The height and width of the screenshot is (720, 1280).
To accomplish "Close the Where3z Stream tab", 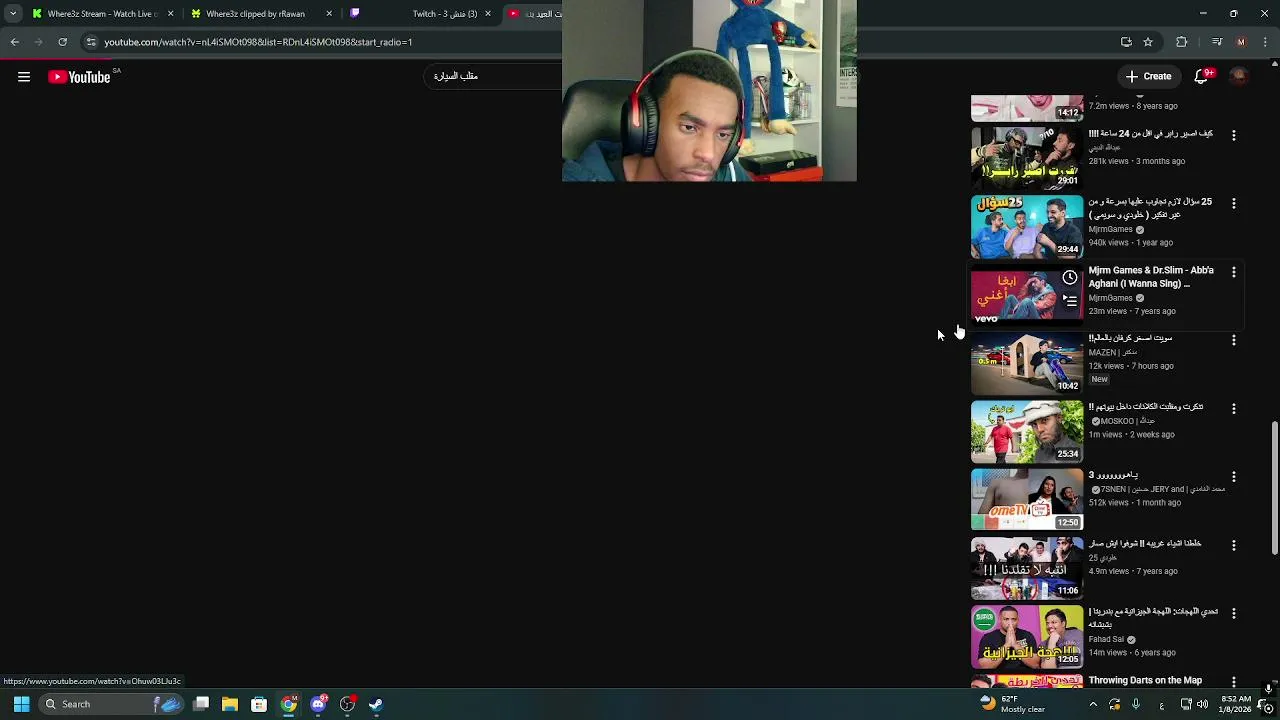I will pos(170,14).
